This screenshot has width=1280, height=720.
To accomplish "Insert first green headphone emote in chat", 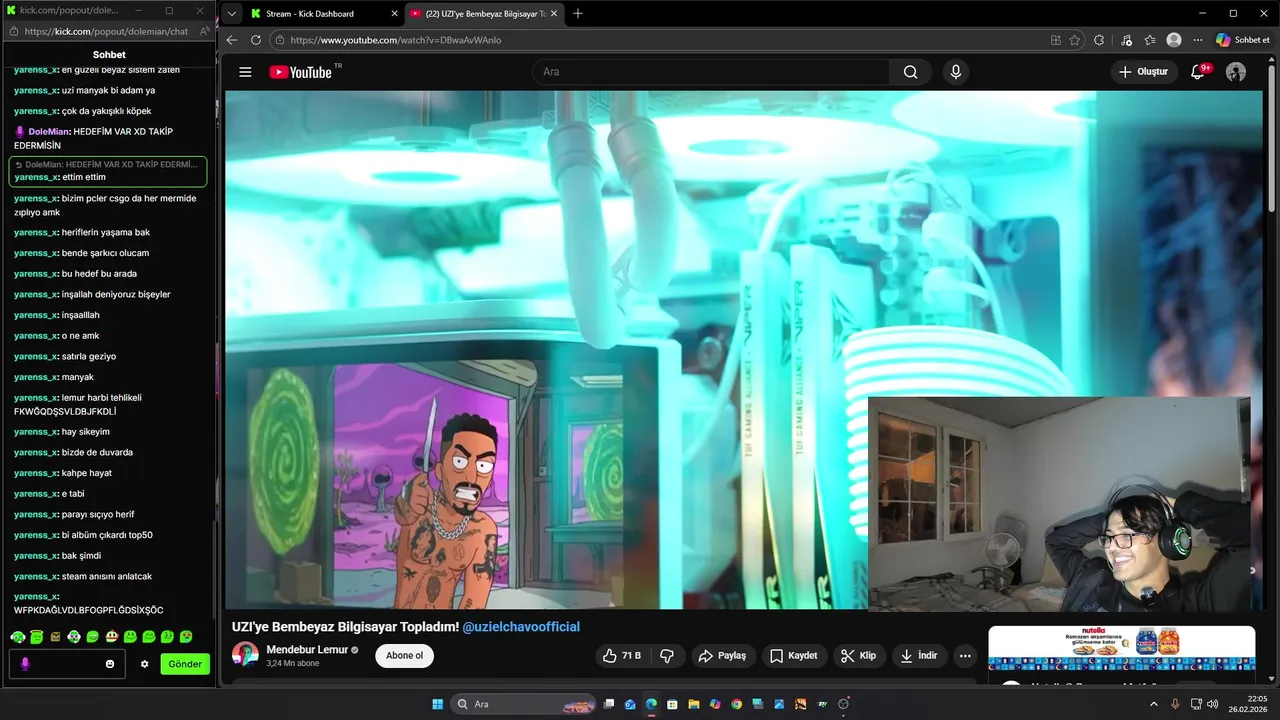I will click(17, 637).
